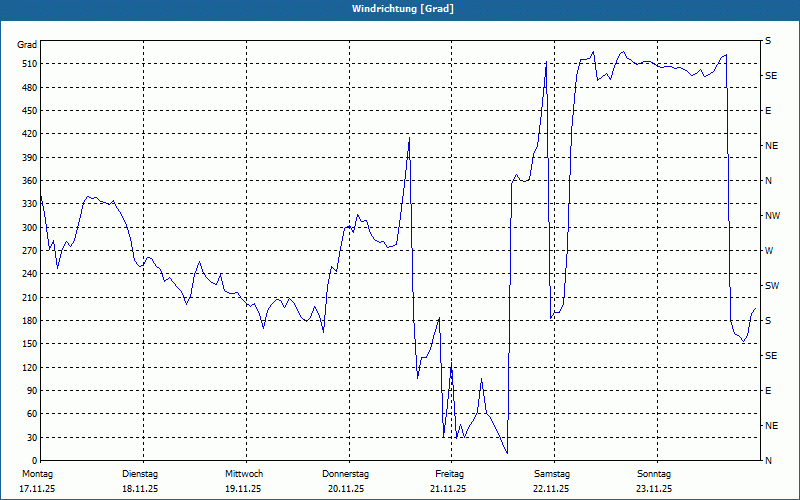The image size is (800, 500).
Task: Click the date 19.11.25
Action: tap(243, 489)
